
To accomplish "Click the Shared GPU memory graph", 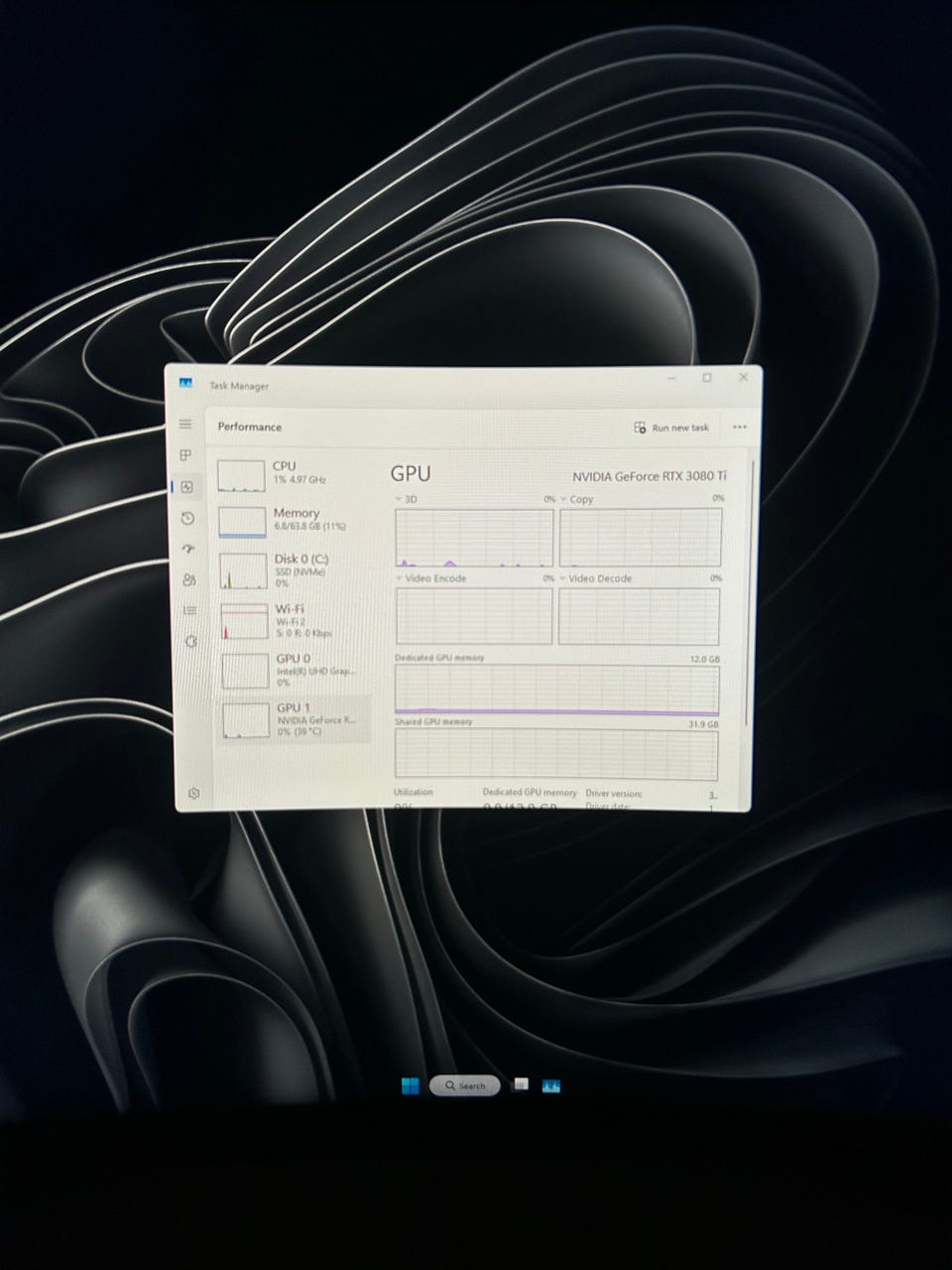I will click(555, 754).
